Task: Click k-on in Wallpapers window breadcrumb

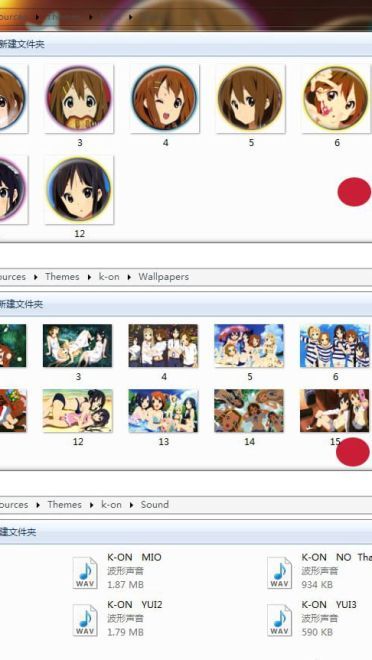Action: coord(109,277)
